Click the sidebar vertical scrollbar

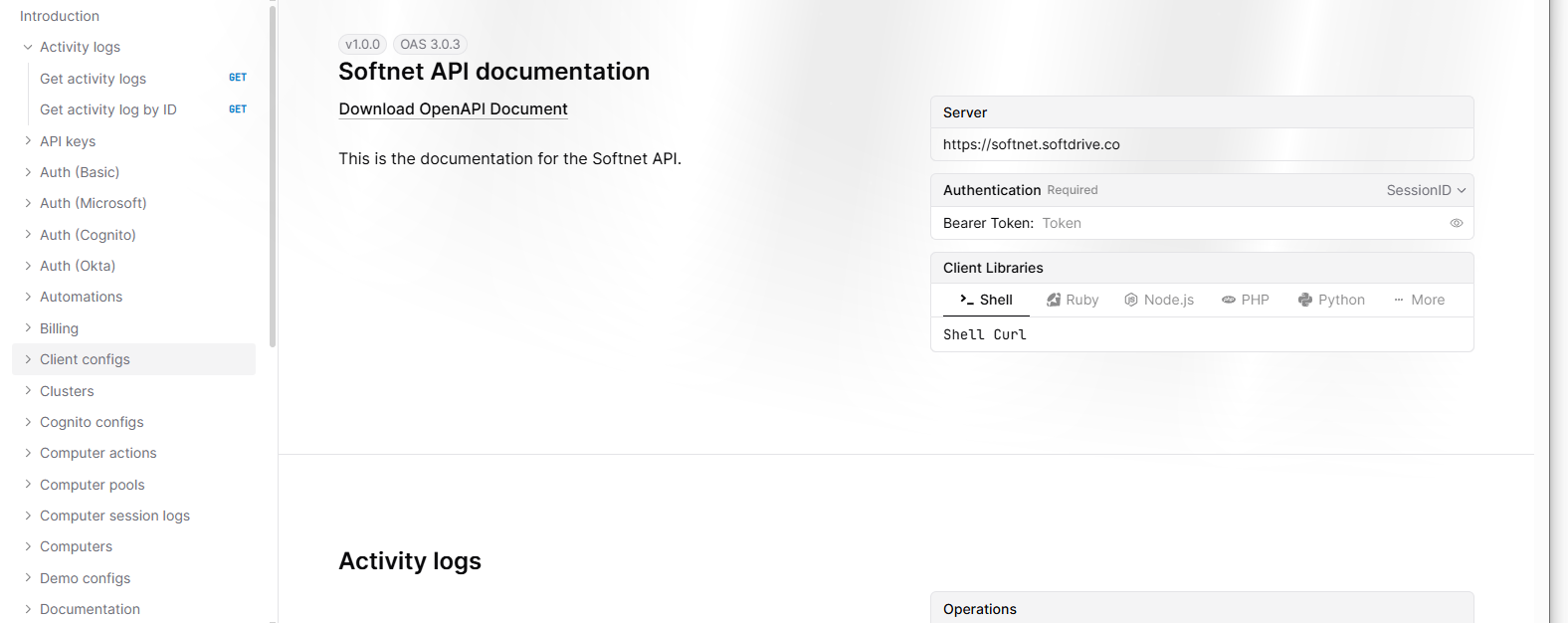point(273,175)
